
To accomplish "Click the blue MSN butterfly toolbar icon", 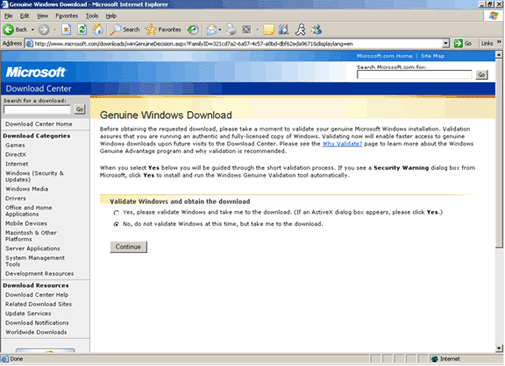I will pos(316,30).
